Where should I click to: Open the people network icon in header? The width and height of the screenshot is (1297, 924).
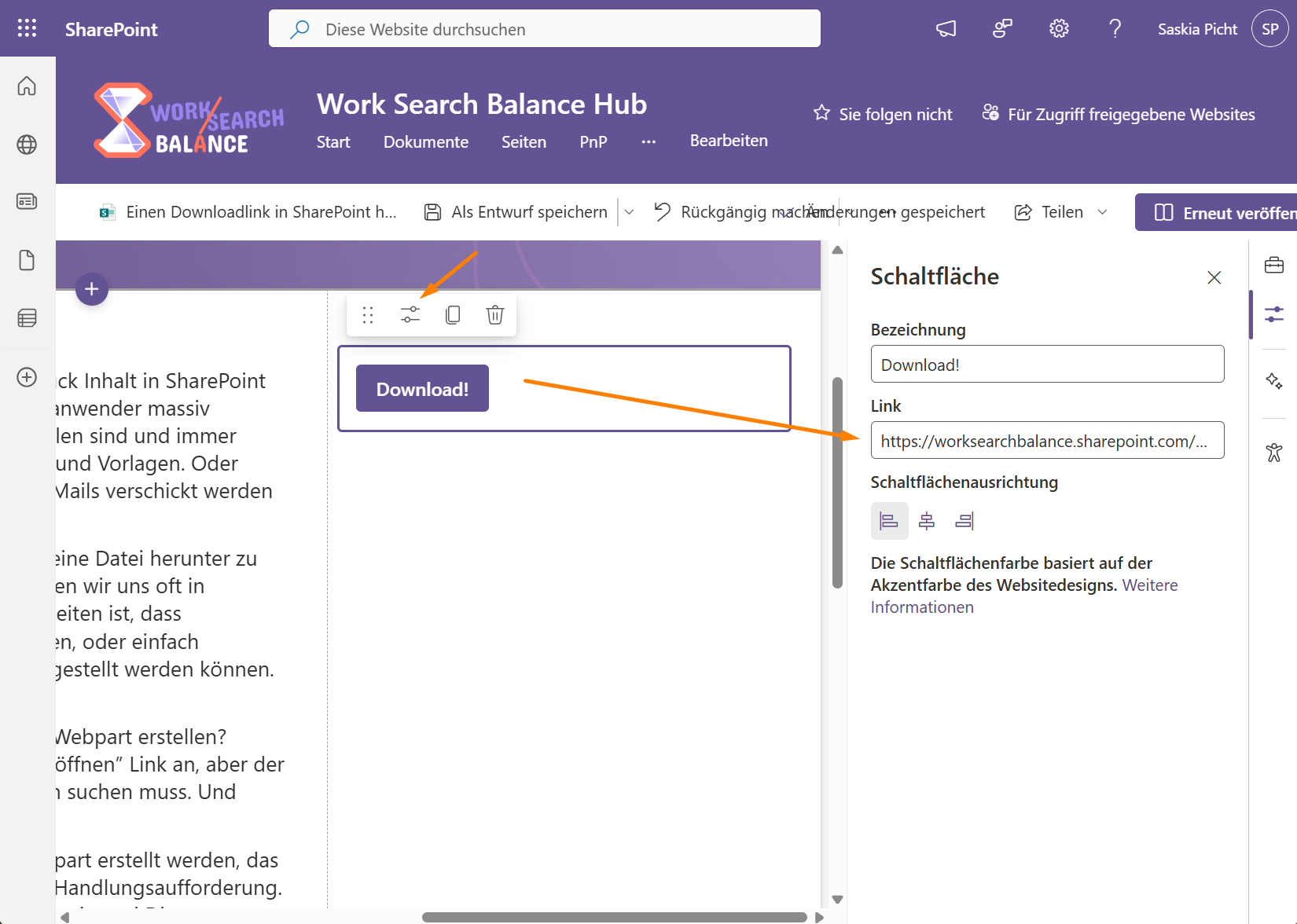coord(1002,29)
